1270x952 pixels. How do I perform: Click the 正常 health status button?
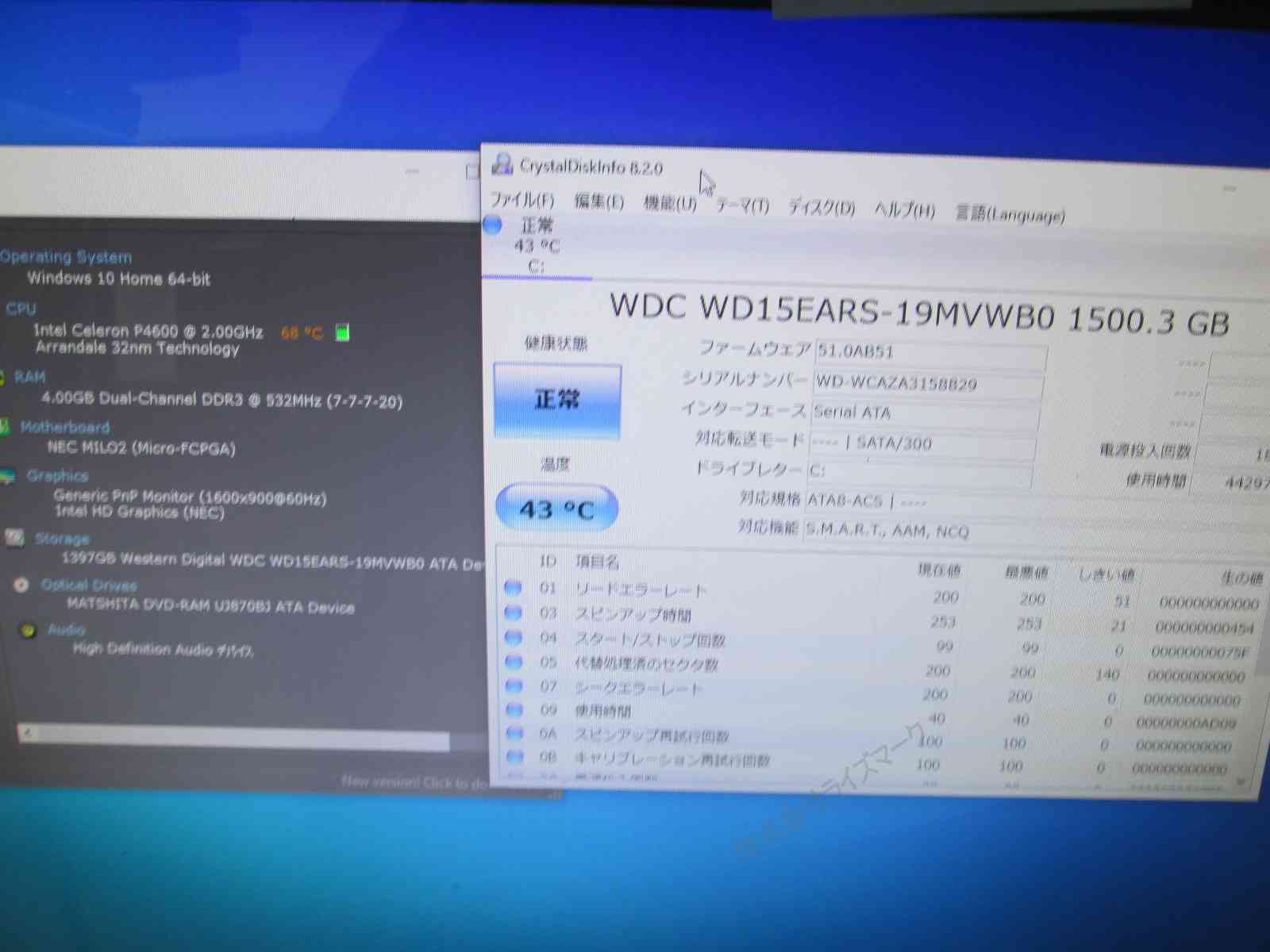click(557, 400)
